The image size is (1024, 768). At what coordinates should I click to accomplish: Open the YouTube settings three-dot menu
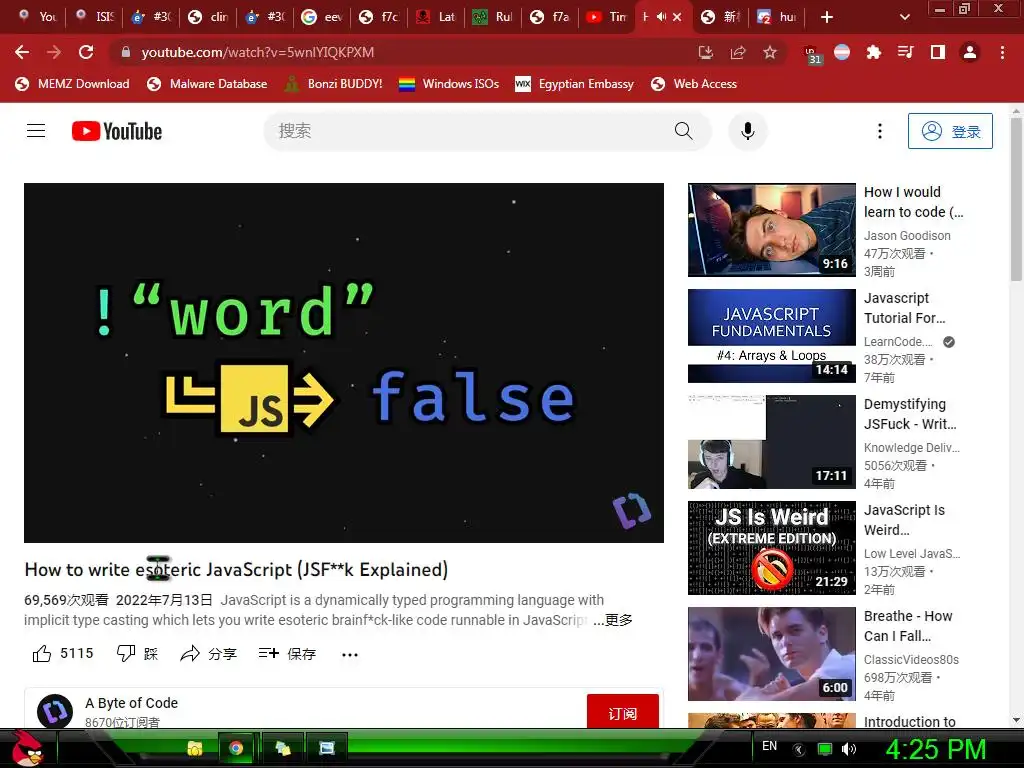tap(880, 131)
